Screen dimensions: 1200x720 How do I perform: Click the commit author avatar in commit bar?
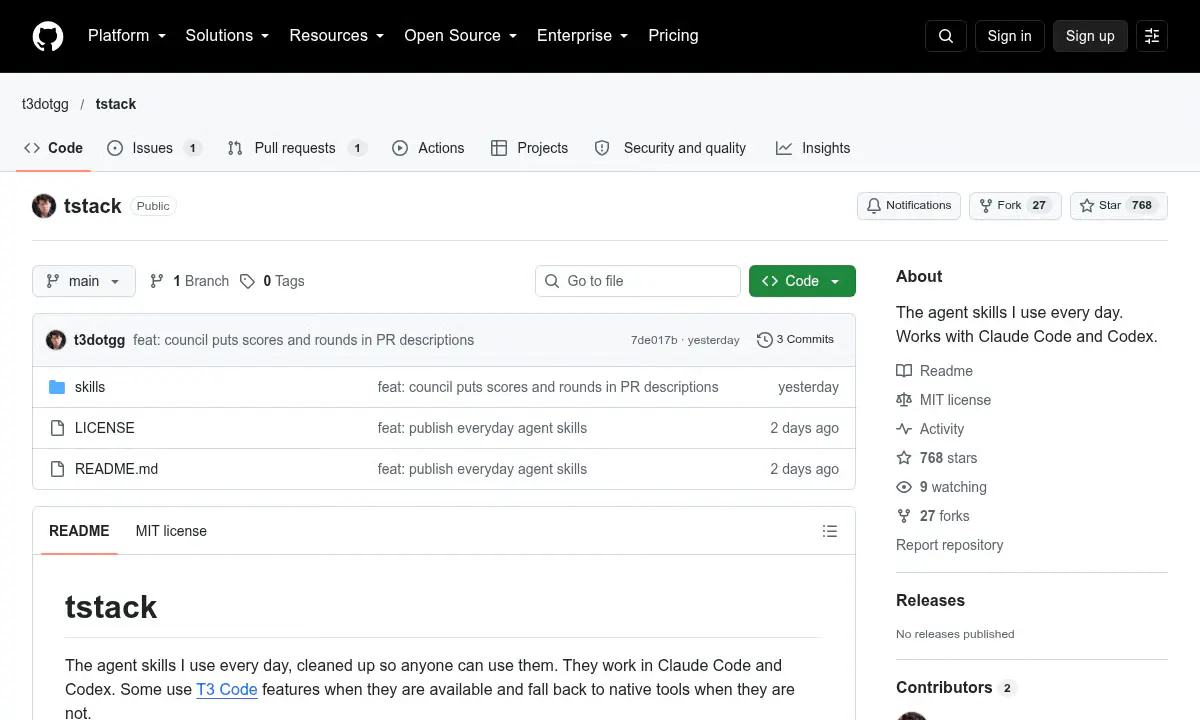tap(56, 340)
